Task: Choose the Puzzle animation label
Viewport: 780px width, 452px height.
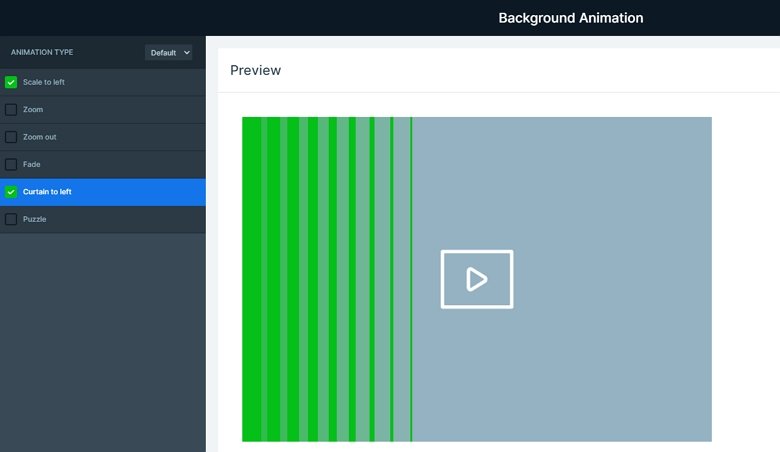Action: [x=34, y=219]
